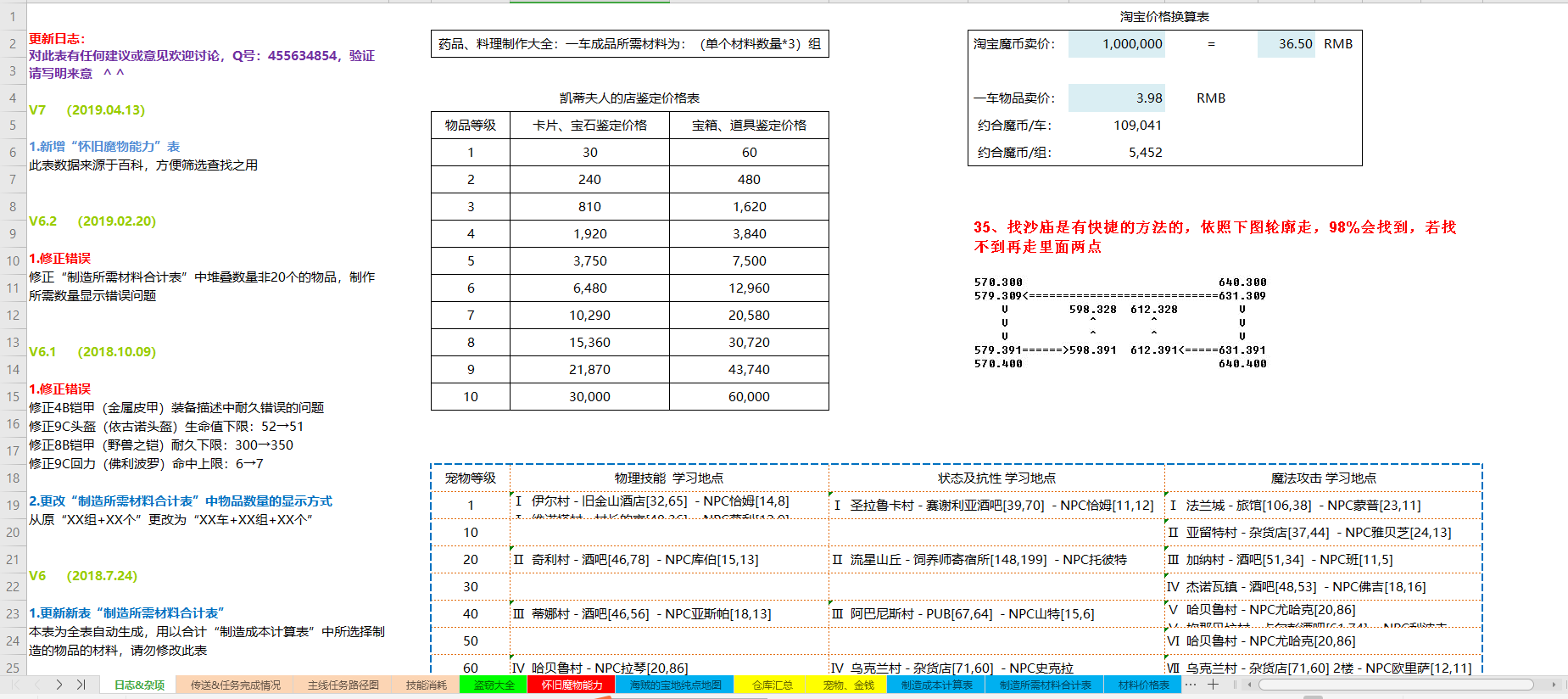Click the 状态及抗性 学习地点 header
This screenshot has height=699, width=1568.
(996, 478)
